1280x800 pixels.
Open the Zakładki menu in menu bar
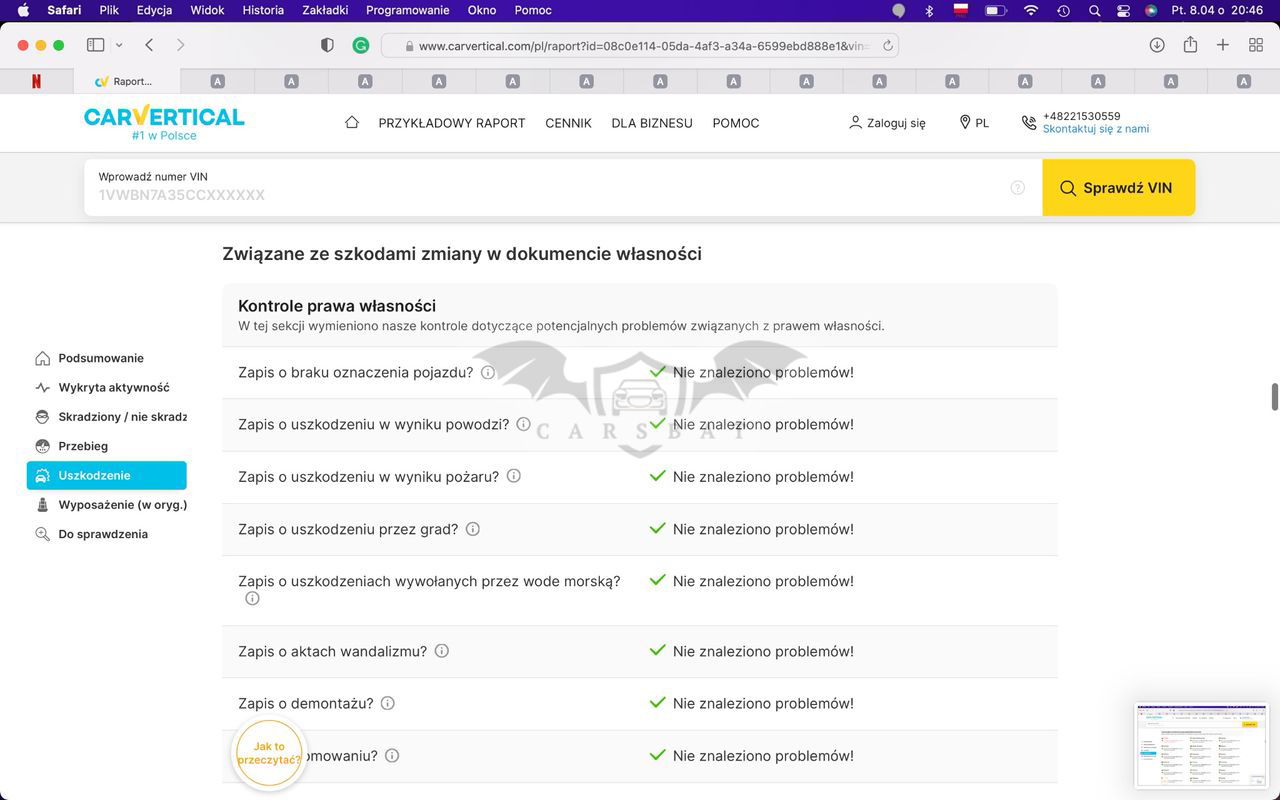click(x=324, y=10)
